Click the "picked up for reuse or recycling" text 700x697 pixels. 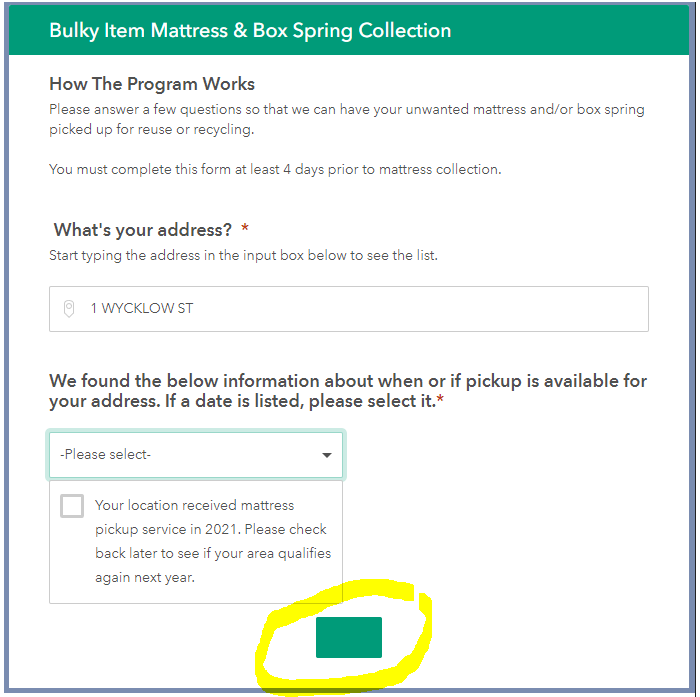tap(152, 130)
